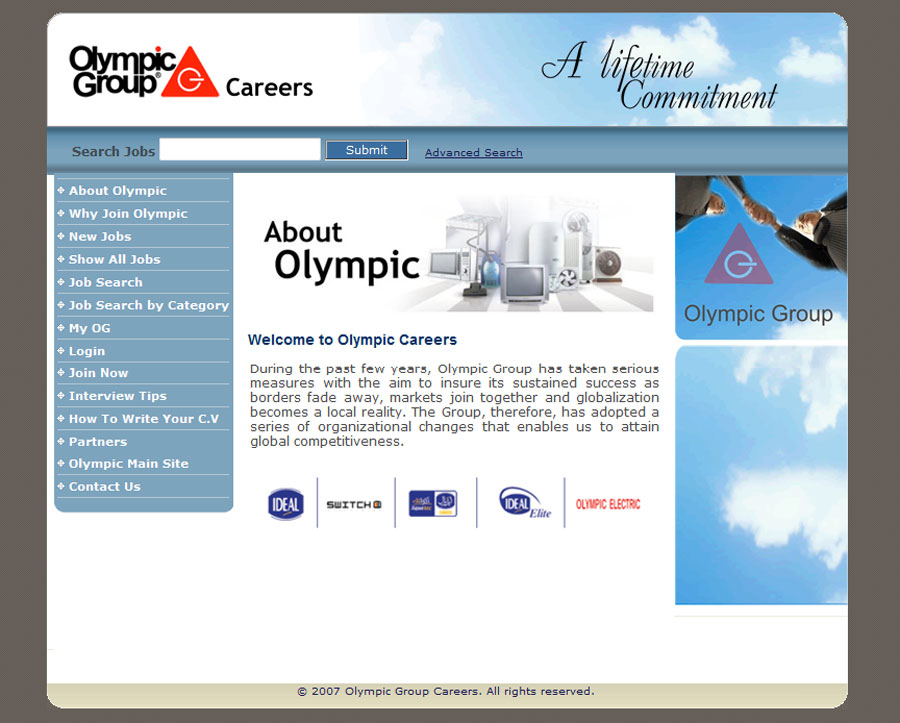
Task: Open the Partners menu item
Action: tap(98, 442)
